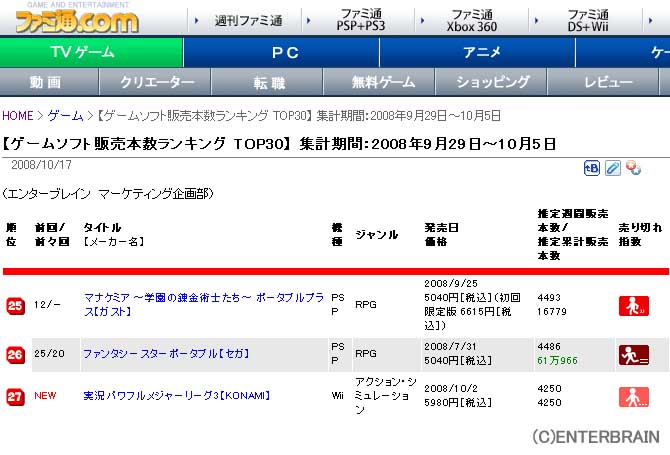Click arrow before ファミ通 DS+Wii
The width and height of the screenshot is (670, 455).
click(537, 20)
